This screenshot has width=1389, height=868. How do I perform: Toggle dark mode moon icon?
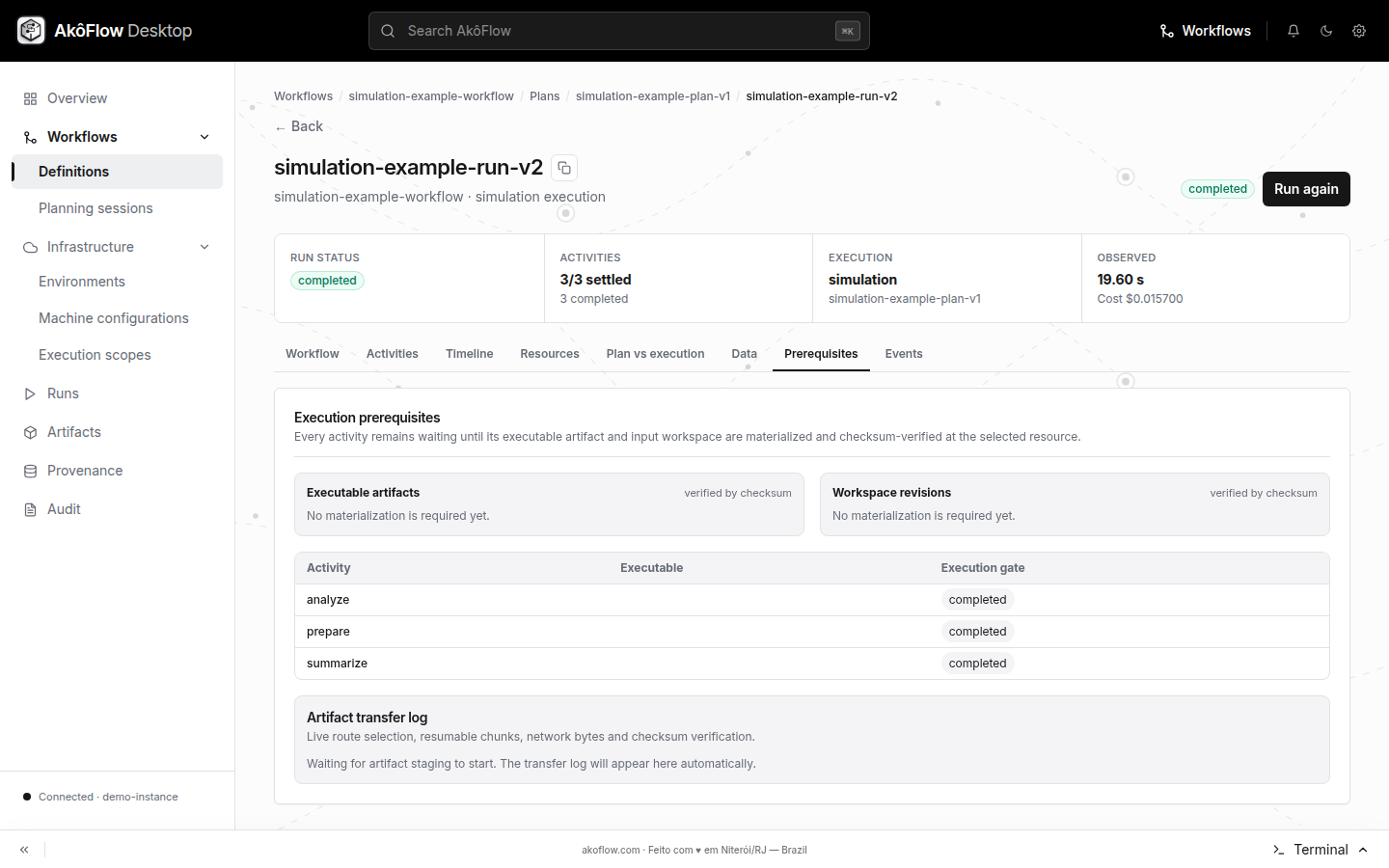click(1326, 31)
